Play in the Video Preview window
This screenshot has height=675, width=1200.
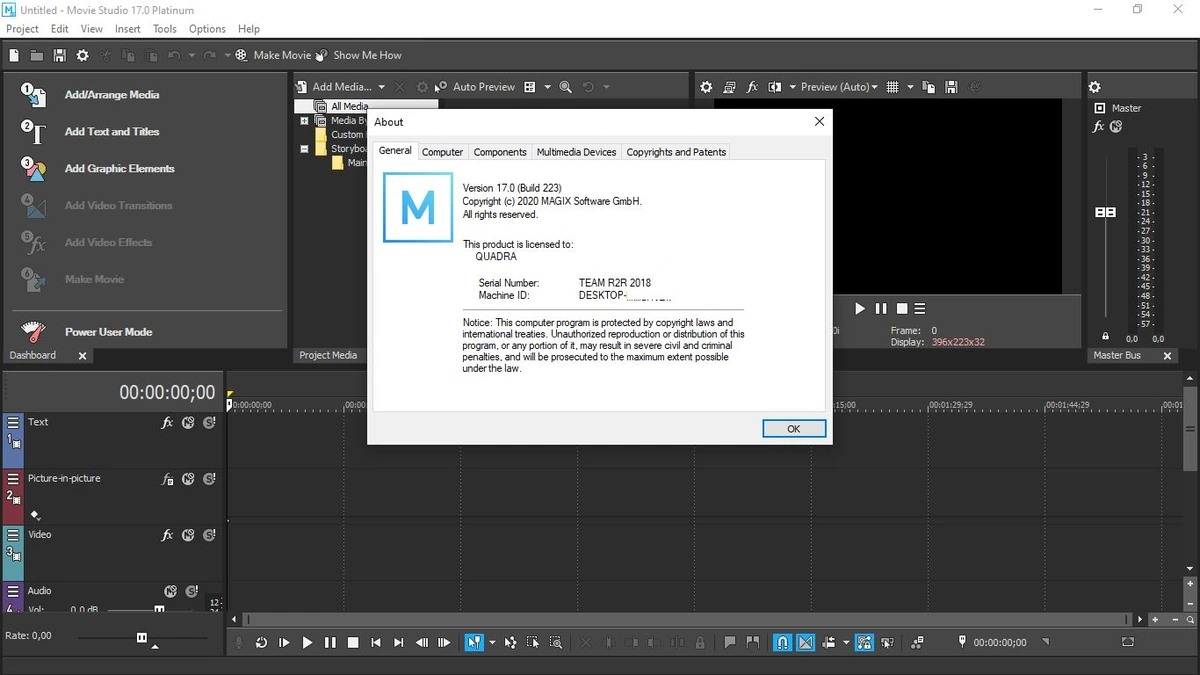pyautogui.click(x=860, y=309)
